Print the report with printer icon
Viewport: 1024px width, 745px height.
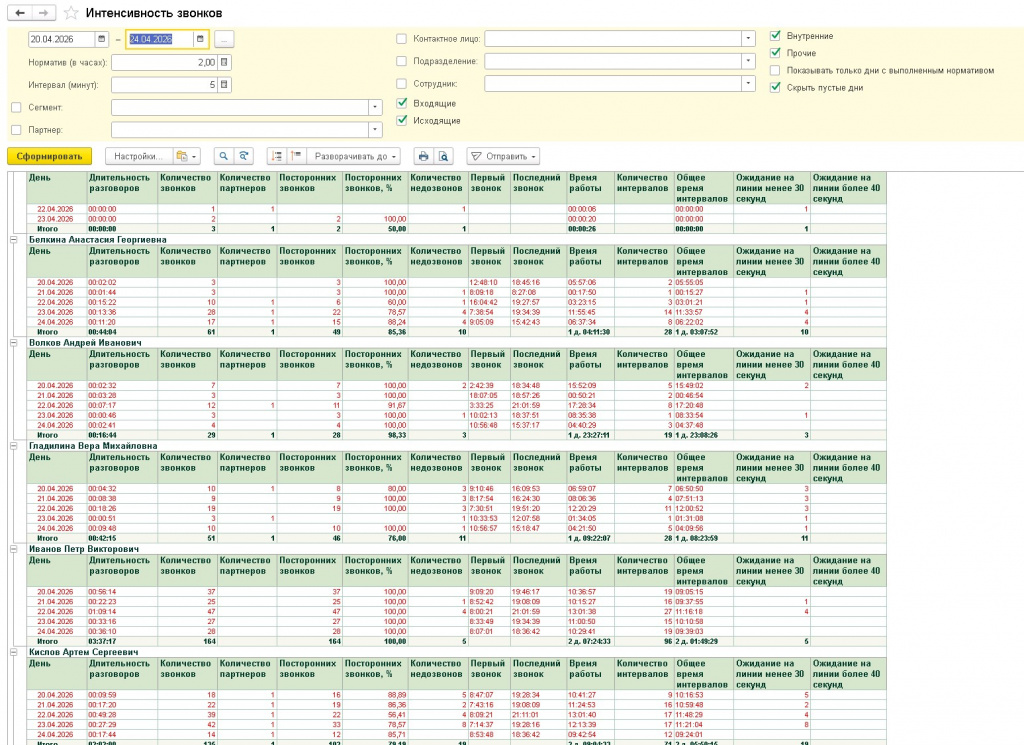click(424, 156)
